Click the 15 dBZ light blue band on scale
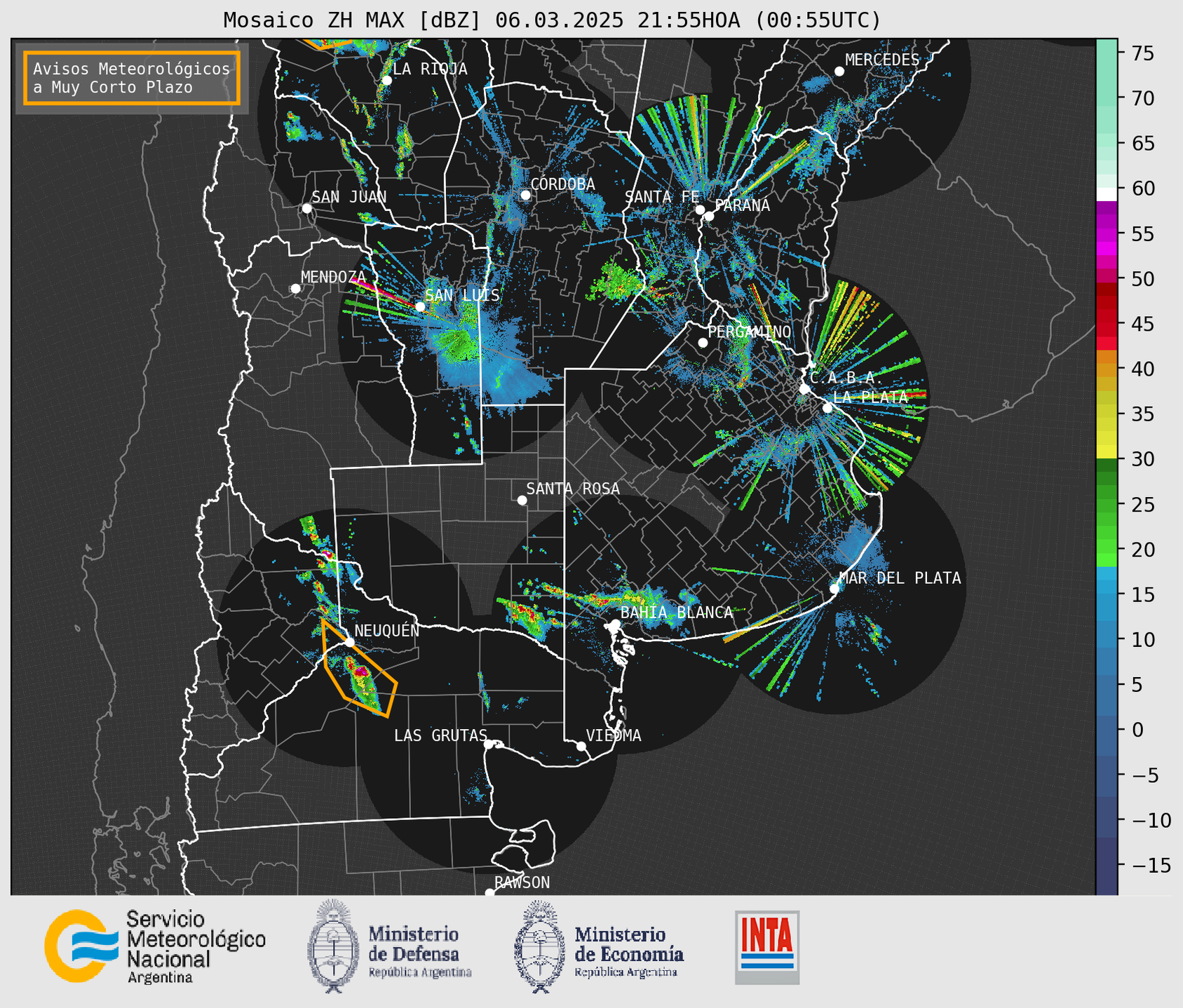 (x=1106, y=594)
